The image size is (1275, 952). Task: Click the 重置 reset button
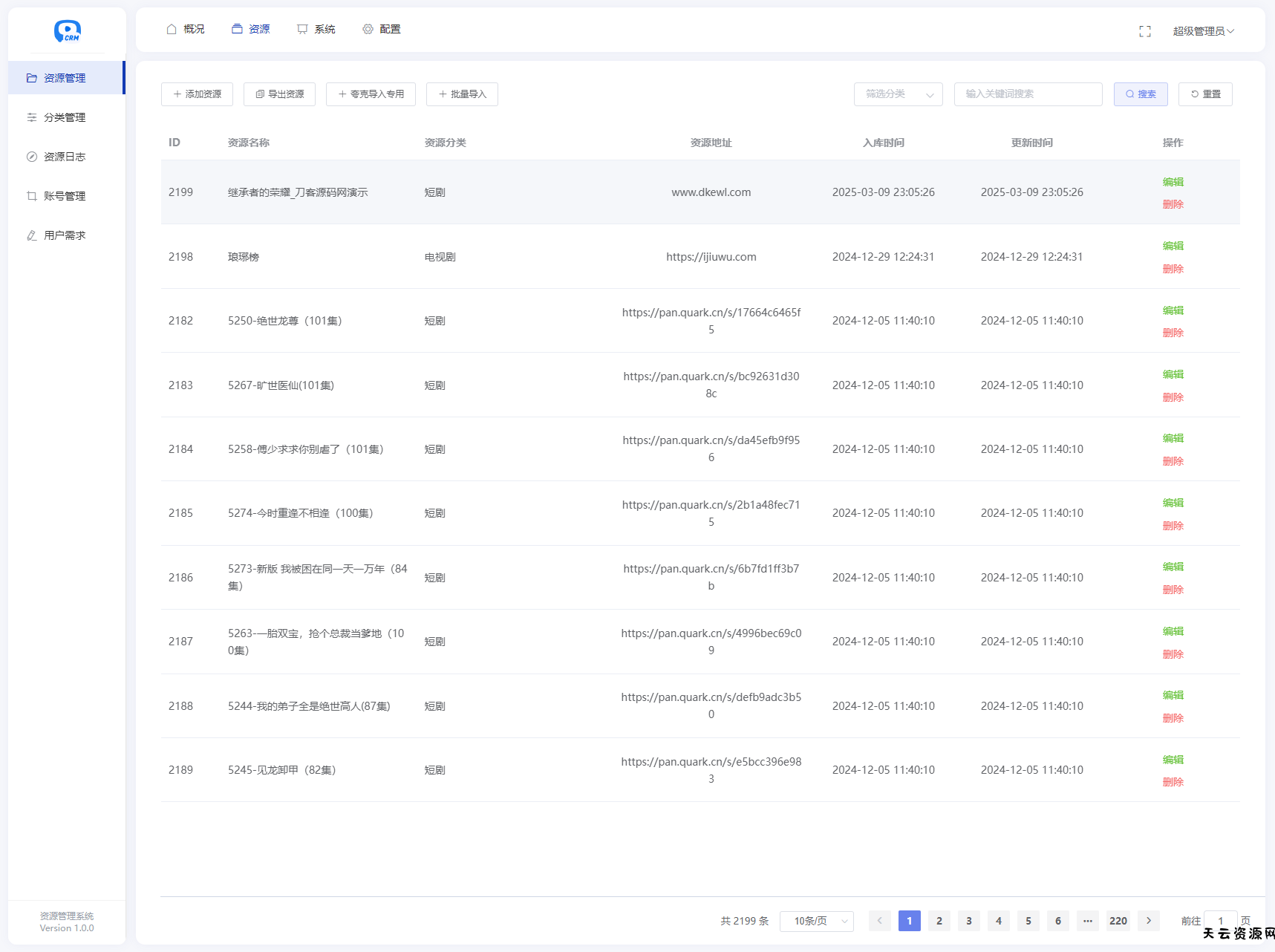point(1204,94)
